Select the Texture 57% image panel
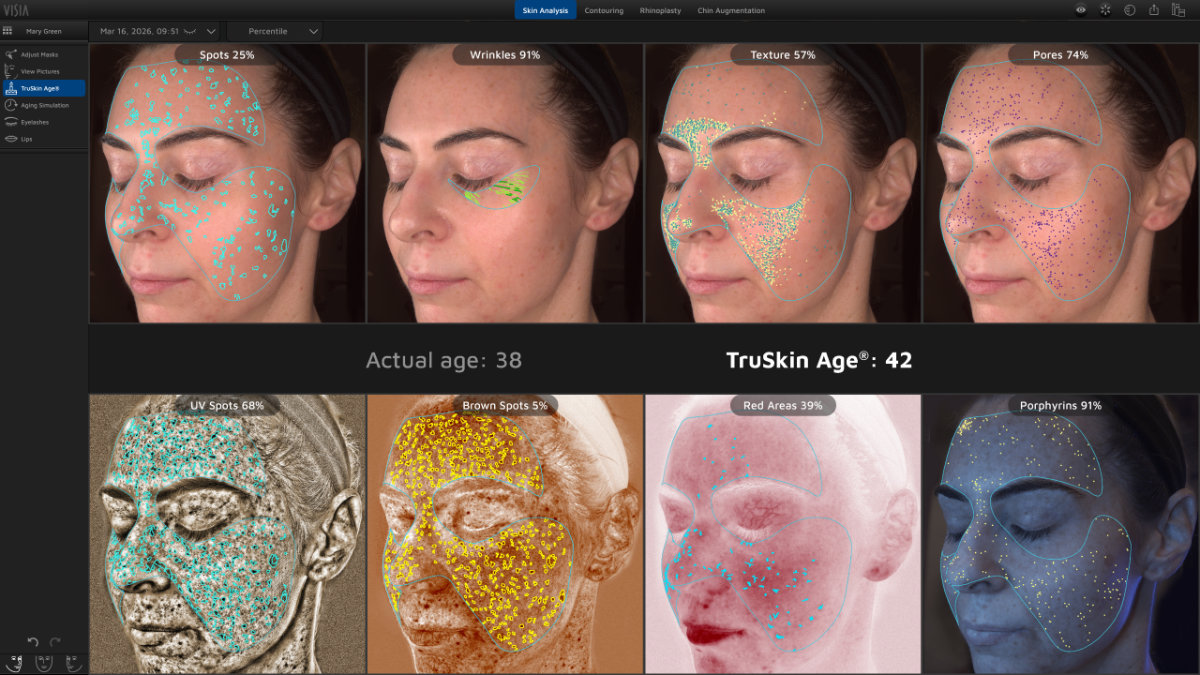 pos(783,183)
